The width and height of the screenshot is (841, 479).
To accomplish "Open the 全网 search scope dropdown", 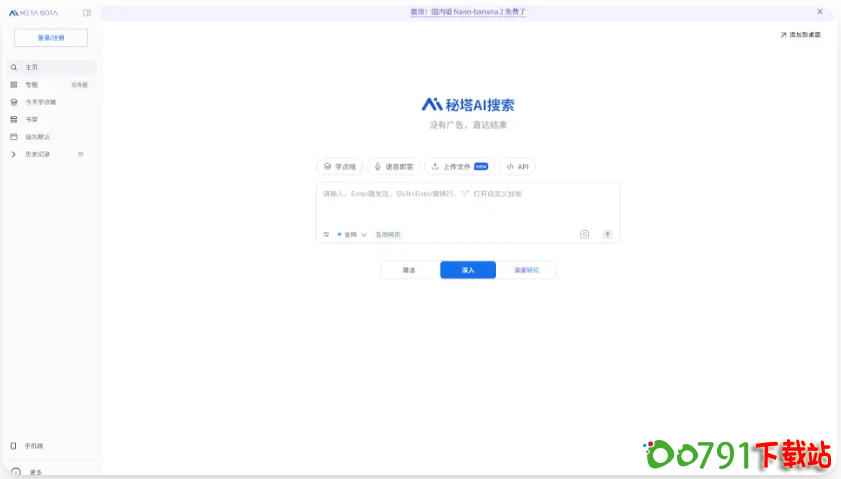I will point(351,235).
